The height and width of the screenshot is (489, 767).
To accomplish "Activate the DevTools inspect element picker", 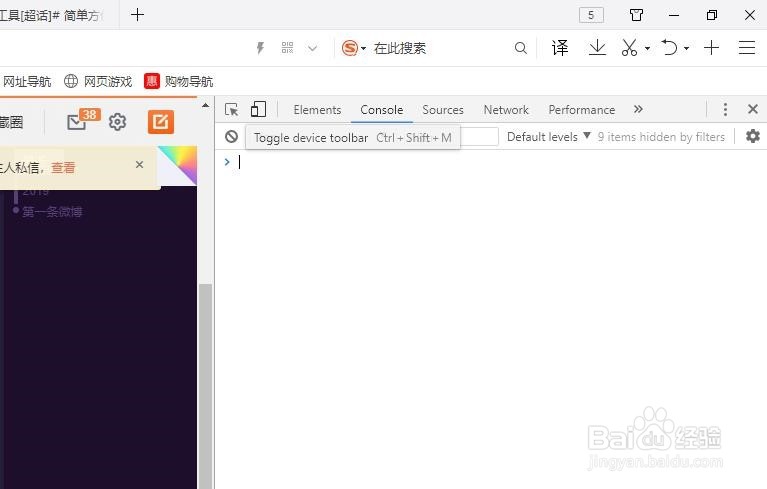I will tap(231, 110).
